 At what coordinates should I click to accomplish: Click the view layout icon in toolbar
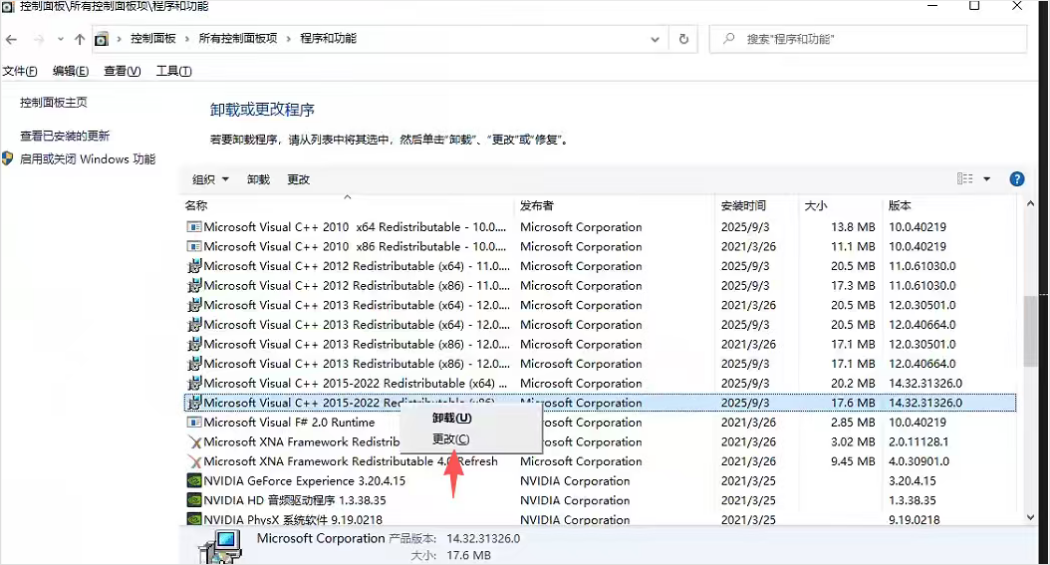coord(965,179)
